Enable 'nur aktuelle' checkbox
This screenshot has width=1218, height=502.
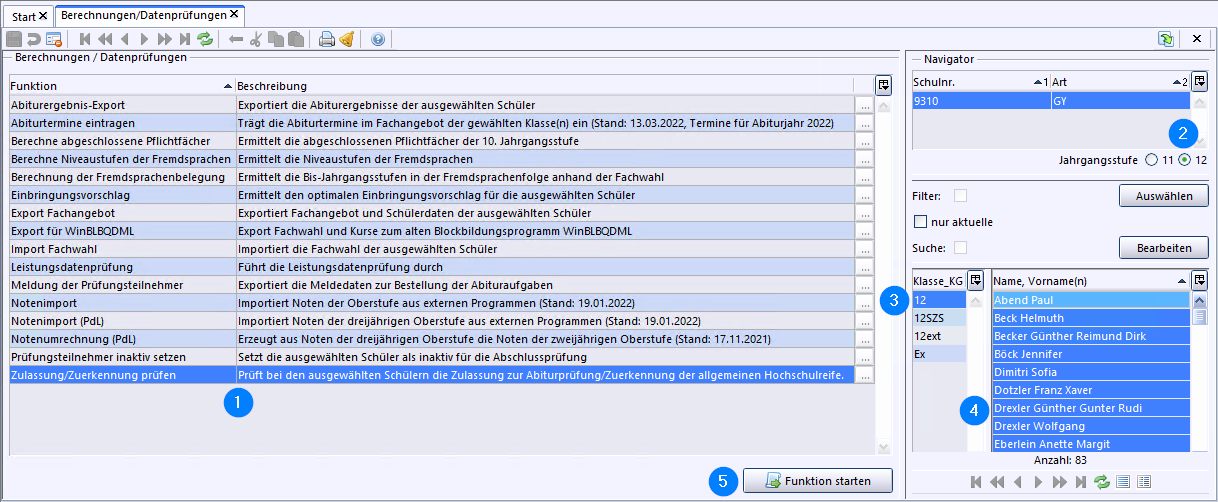pos(921,221)
